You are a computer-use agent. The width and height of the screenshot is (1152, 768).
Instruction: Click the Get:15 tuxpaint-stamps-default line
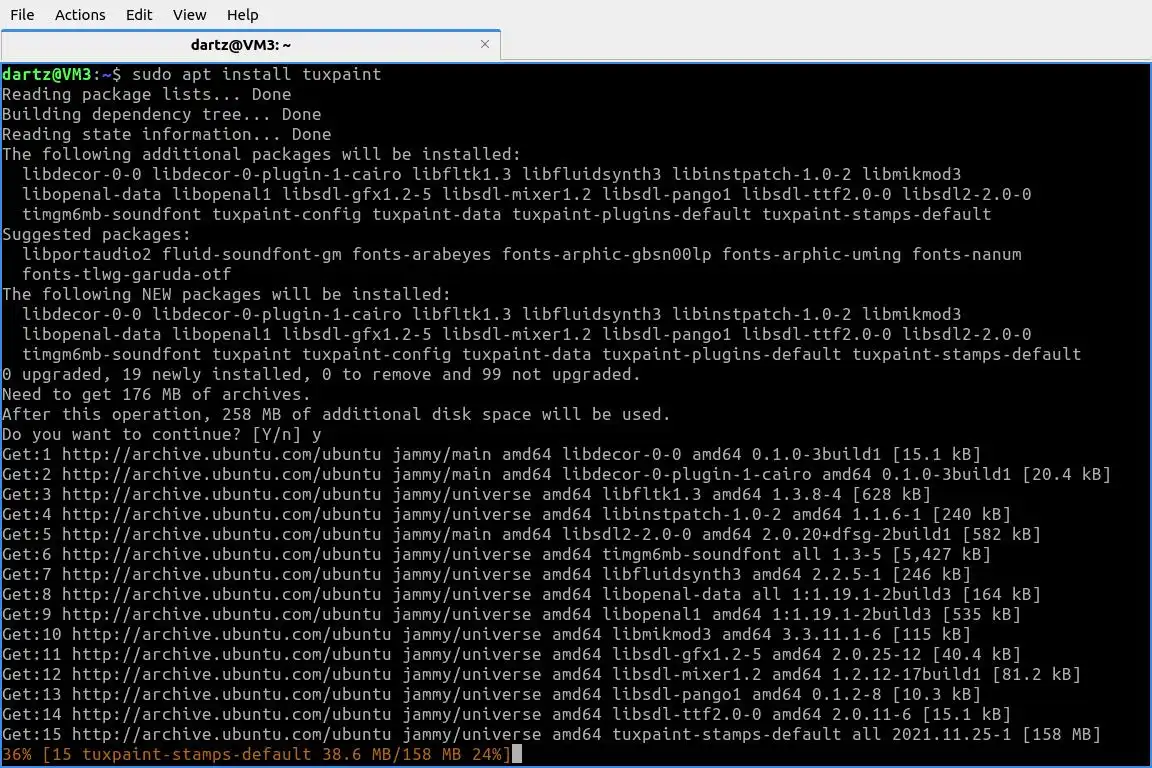point(552,734)
